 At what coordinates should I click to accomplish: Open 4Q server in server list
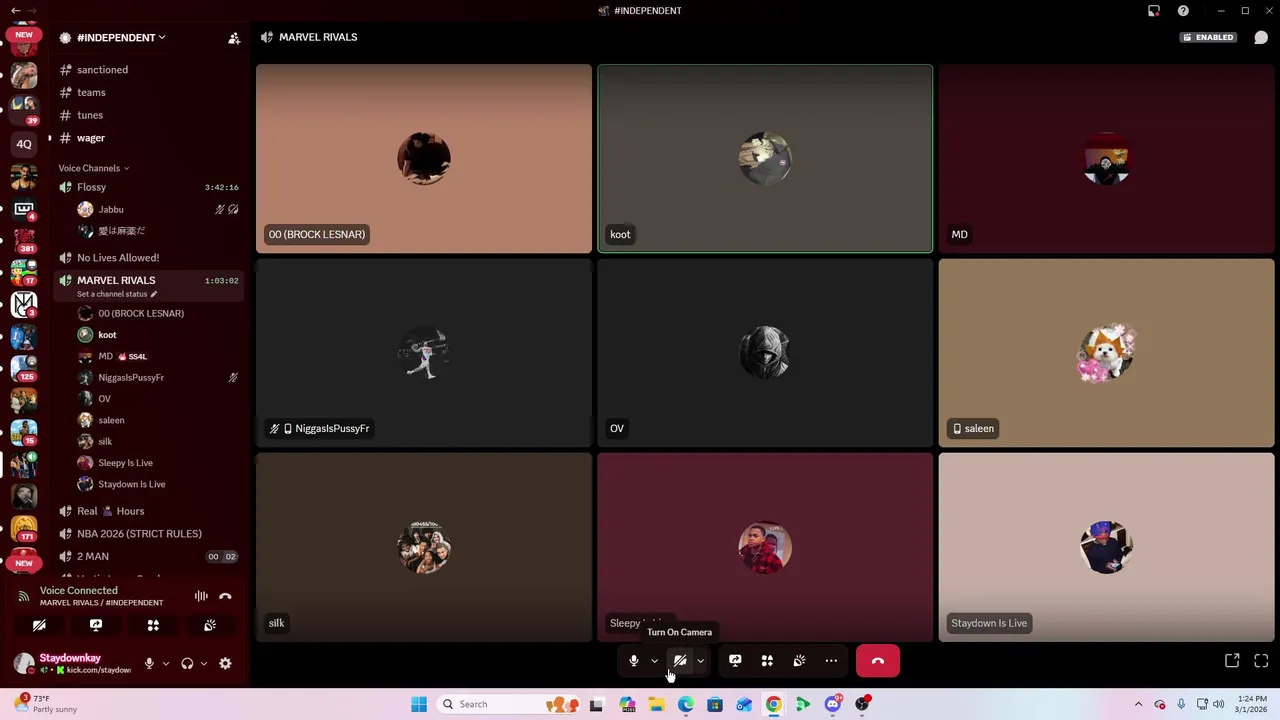24,144
